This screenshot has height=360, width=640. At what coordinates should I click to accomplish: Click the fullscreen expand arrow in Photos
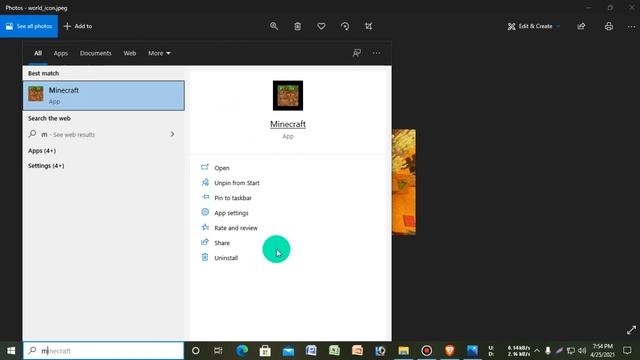click(x=631, y=330)
